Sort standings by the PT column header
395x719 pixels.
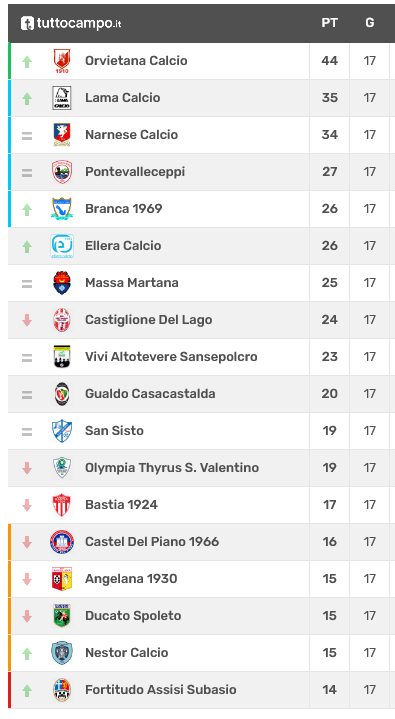click(x=329, y=23)
